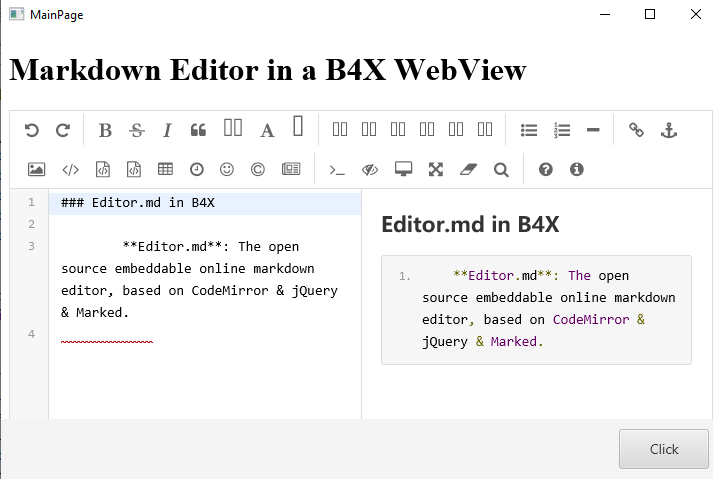Insert an HTML entity via copyright icon

click(x=257, y=170)
